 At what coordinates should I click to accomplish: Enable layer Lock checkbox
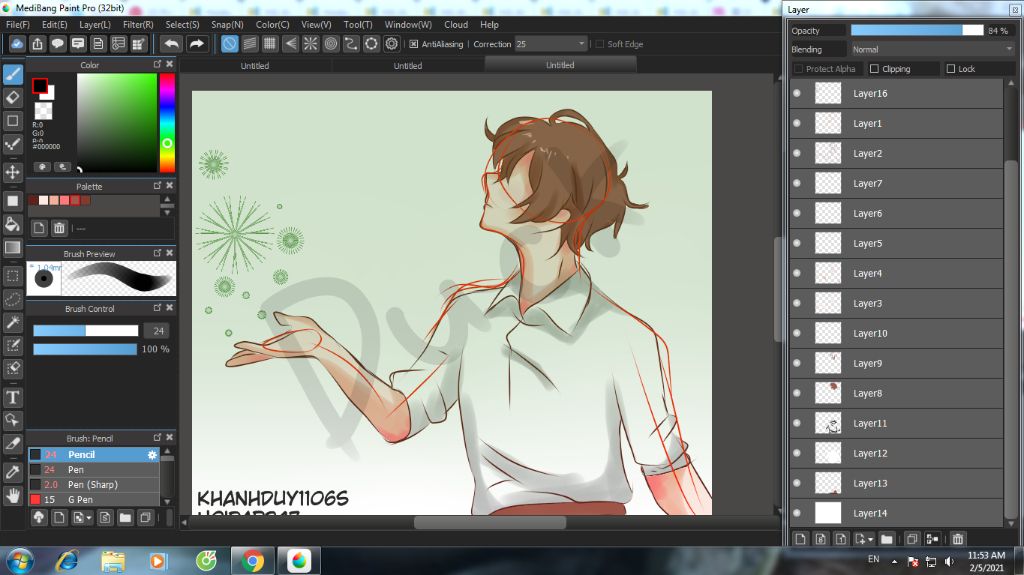(x=951, y=69)
